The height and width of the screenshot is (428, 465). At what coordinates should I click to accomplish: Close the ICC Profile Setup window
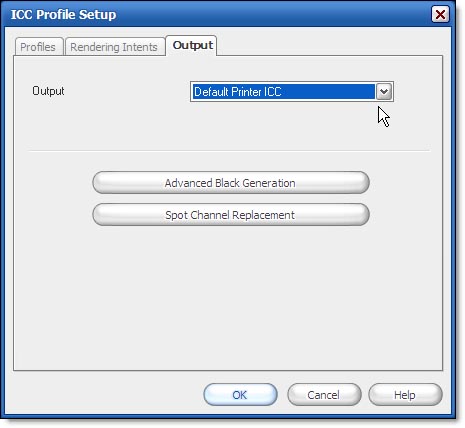click(440, 14)
